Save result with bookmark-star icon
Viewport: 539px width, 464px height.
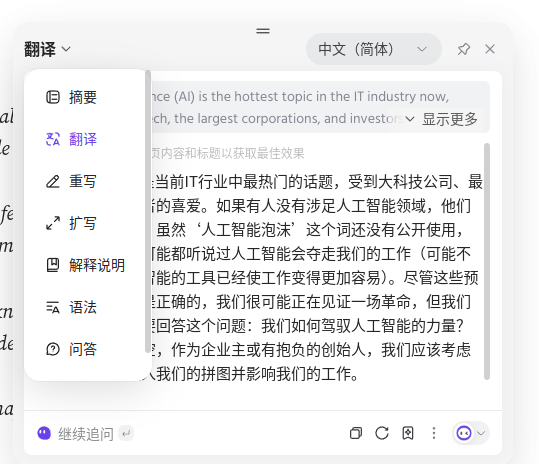pyautogui.click(x=408, y=433)
